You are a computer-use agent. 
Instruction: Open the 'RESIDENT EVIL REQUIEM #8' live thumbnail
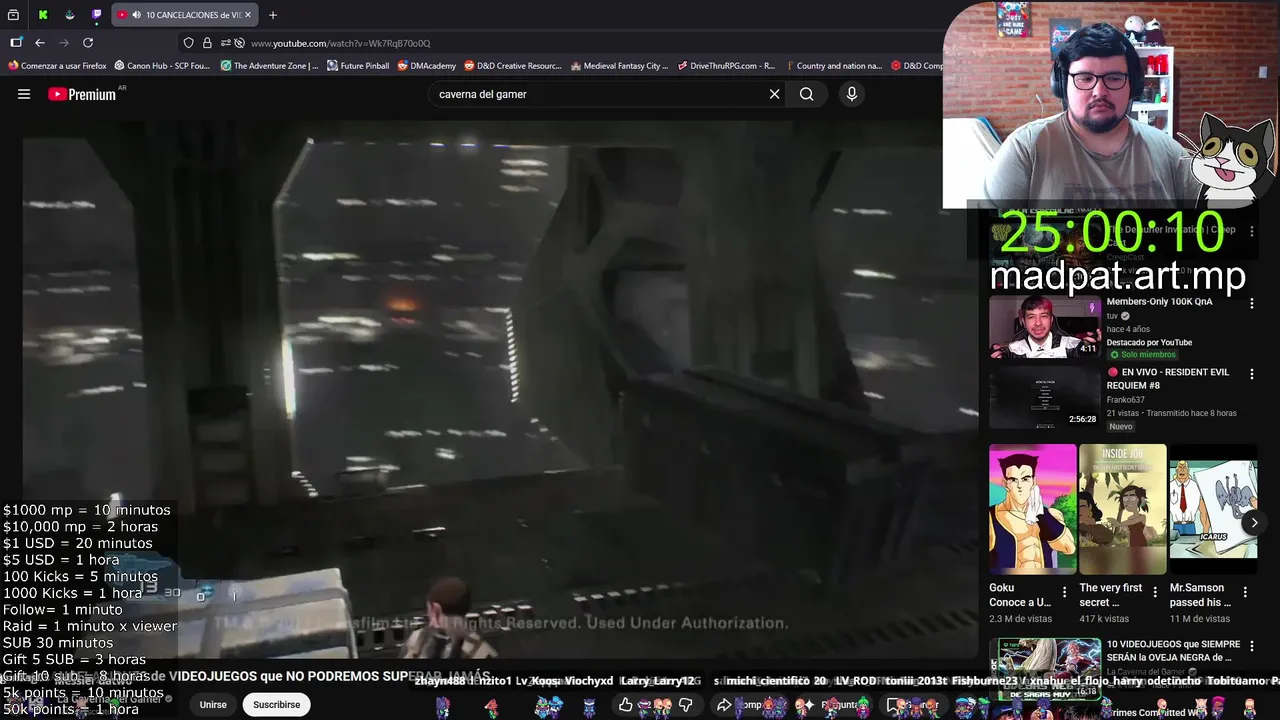[1044, 398]
